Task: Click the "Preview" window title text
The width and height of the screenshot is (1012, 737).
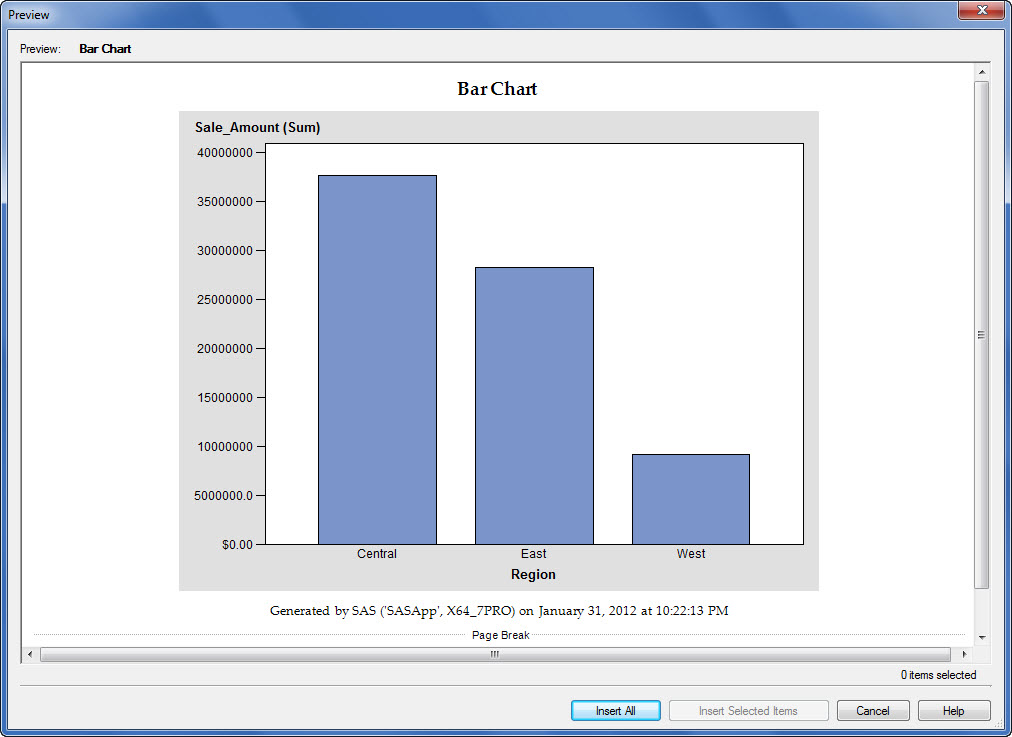Action: point(29,15)
